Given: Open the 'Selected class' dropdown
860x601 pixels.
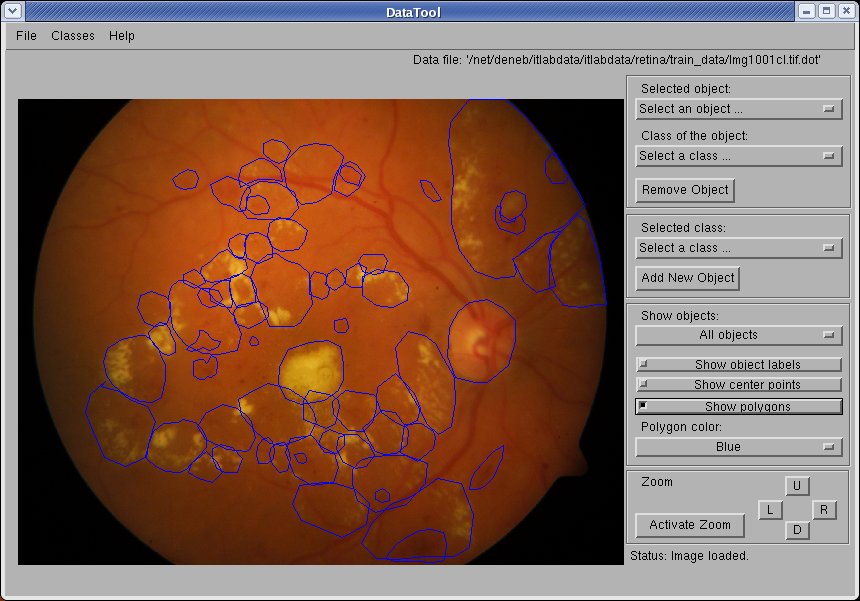Looking at the screenshot, I should click(739, 248).
